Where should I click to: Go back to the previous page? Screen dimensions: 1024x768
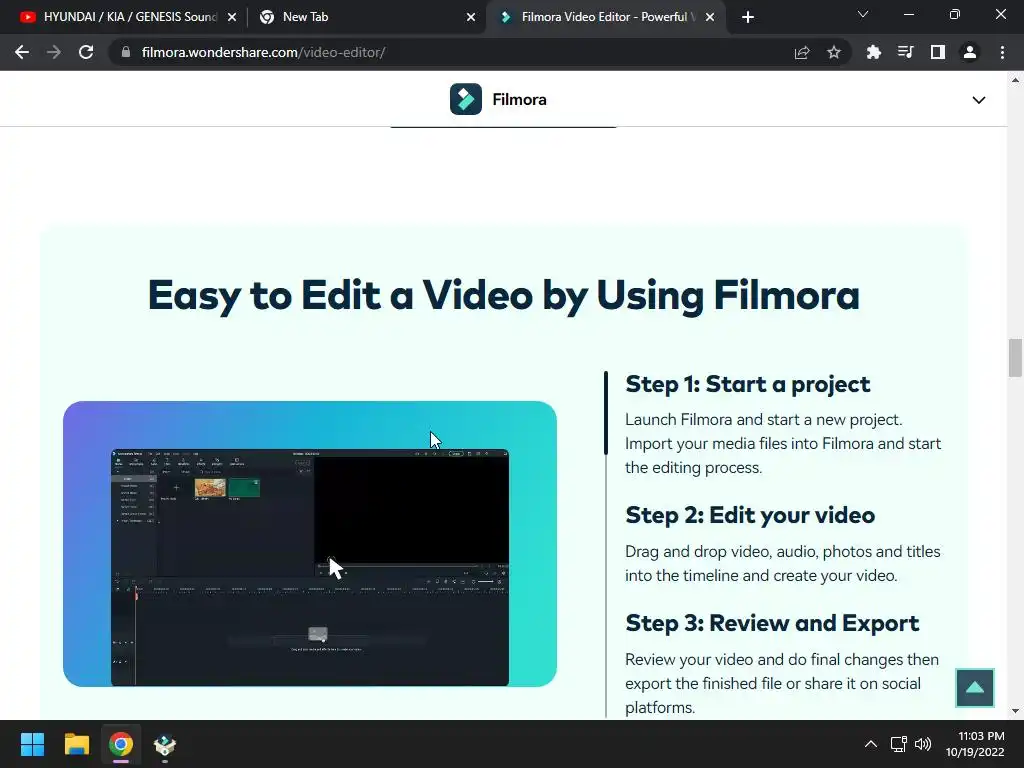point(22,52)
